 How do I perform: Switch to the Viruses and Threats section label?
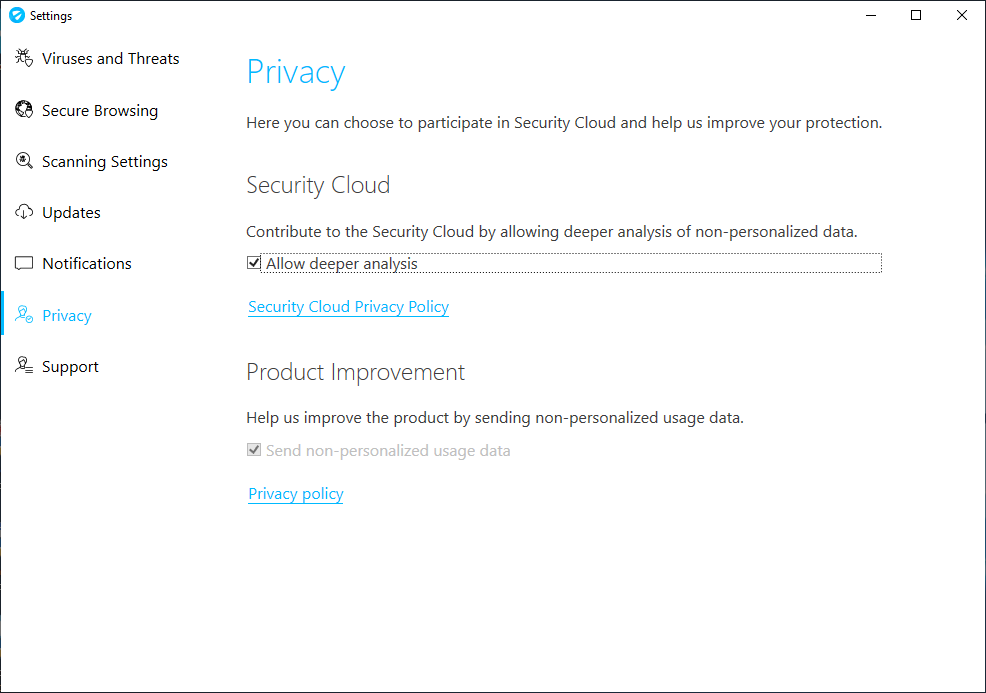[110, 59]
